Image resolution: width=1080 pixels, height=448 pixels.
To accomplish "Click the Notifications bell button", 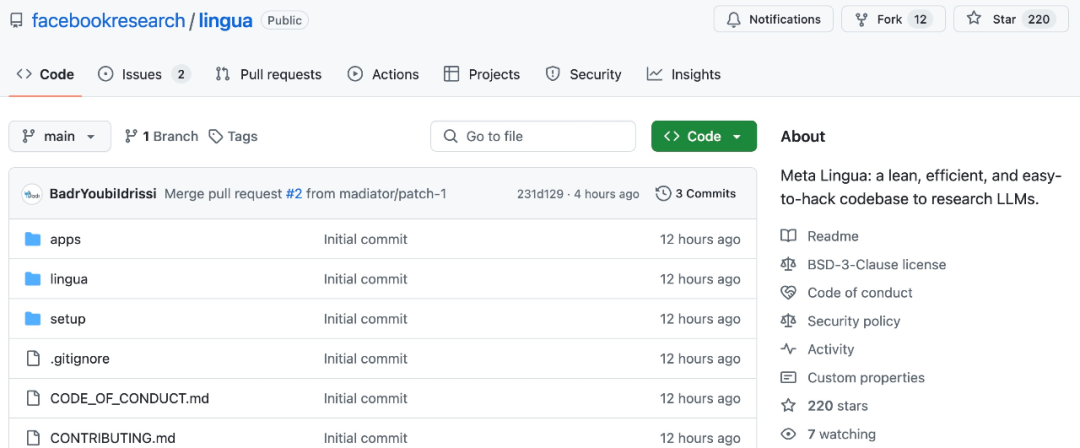I will pos(773,19).
